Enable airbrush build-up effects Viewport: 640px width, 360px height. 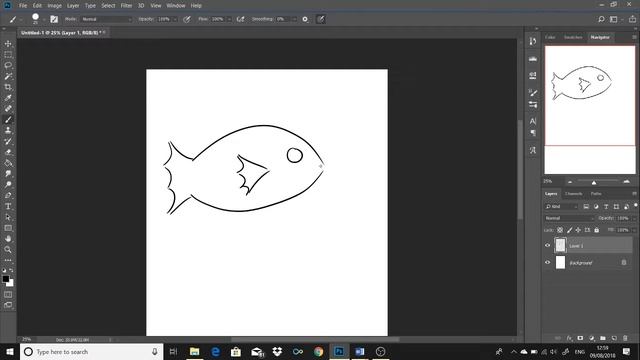point(240,19)
